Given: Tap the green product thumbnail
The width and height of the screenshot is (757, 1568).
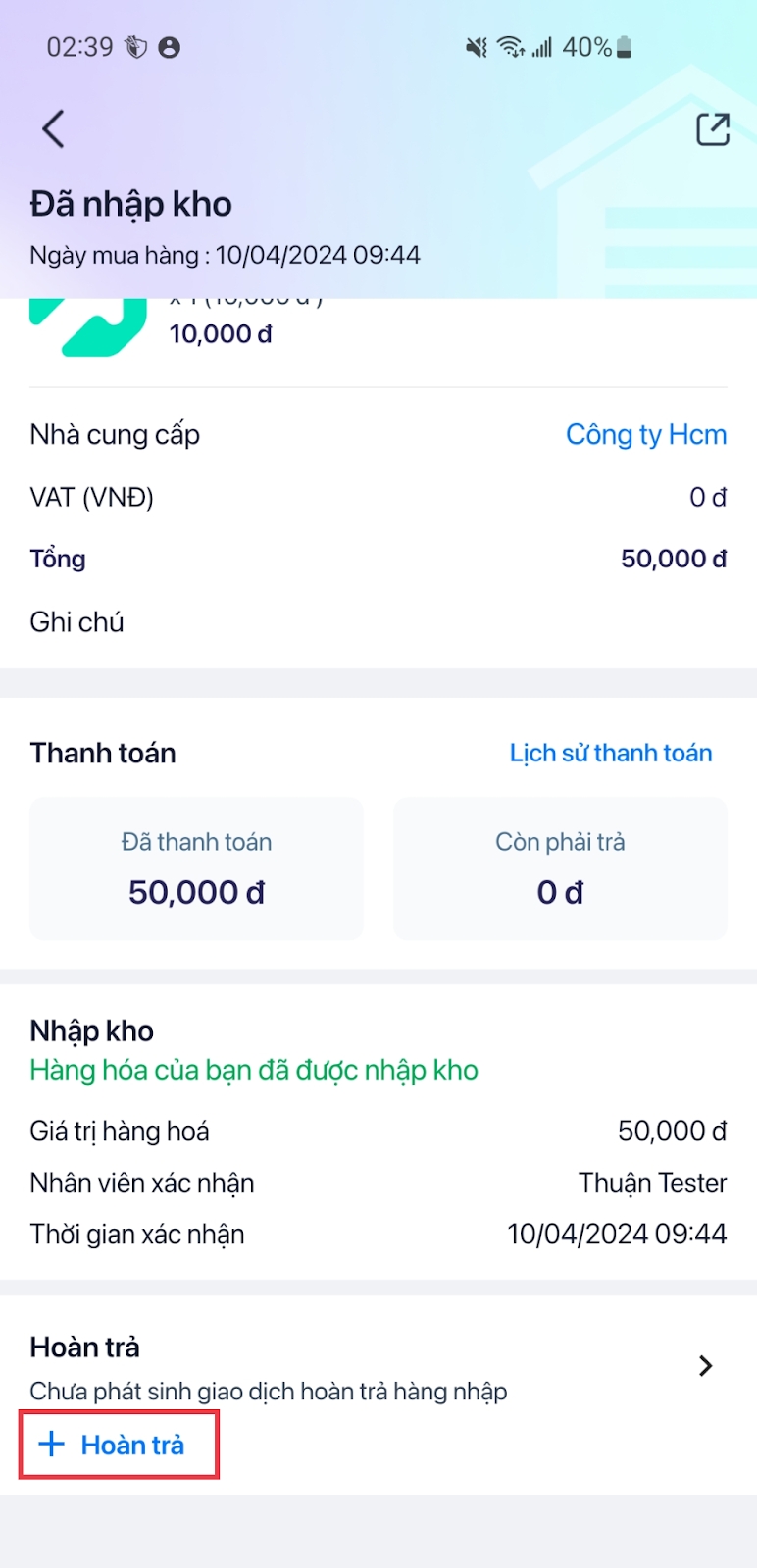Looking at the screenshot, I should tap(88, 327).
